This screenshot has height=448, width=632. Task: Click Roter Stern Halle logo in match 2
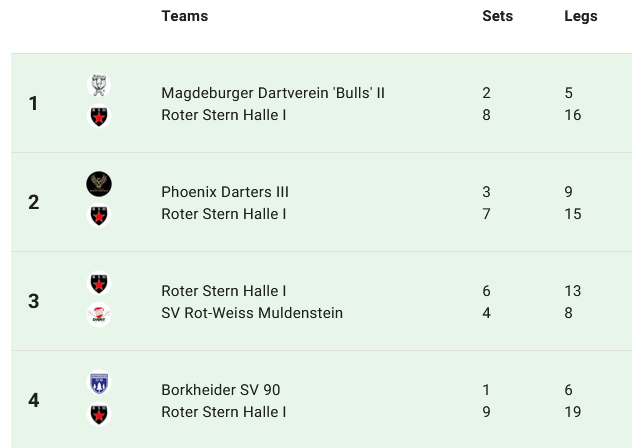point(99,215)
